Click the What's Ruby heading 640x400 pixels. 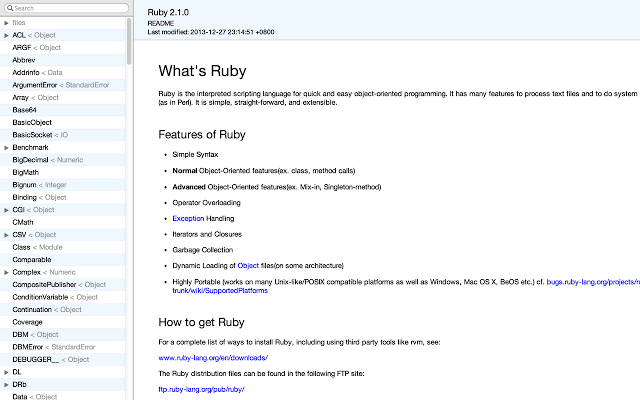pyautogui.click(x=202, y=71)
